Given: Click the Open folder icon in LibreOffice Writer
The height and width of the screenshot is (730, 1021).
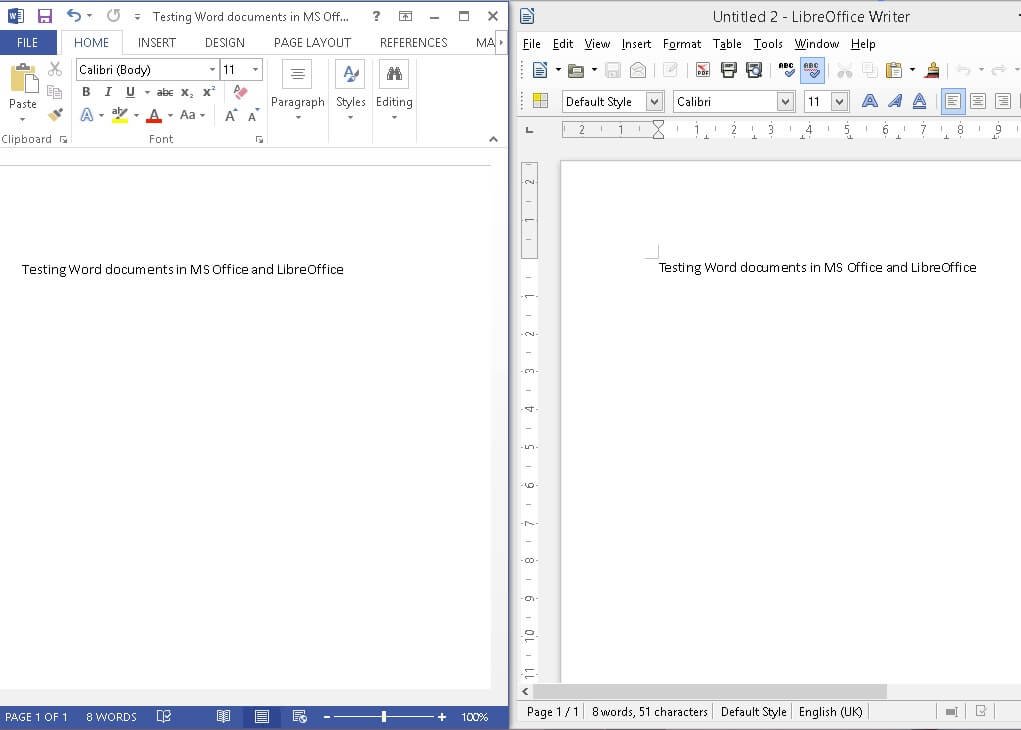Looking at the screenshot, I should (576, 70).
